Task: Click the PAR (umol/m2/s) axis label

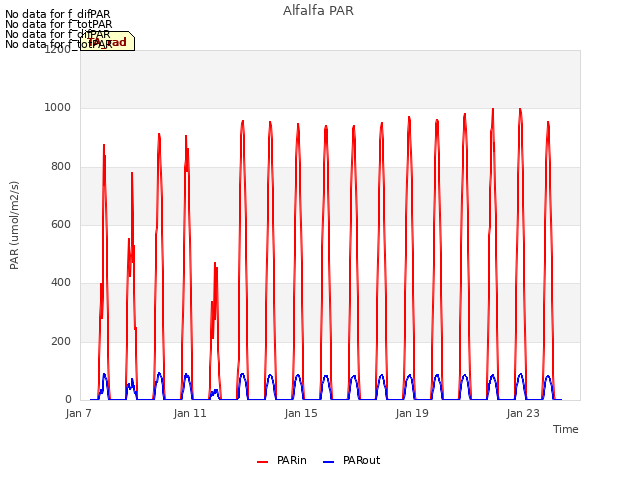Action: click(14, 225)
